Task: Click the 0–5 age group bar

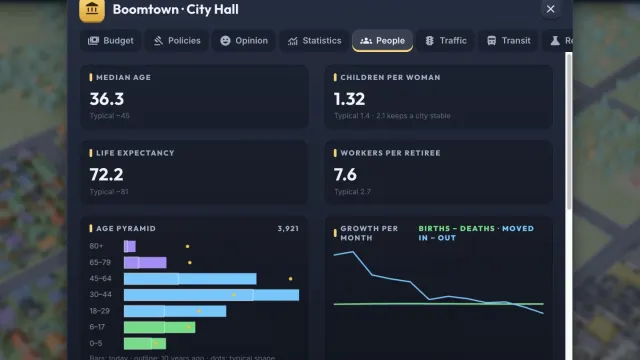Action: pyautogui.click(x=145, y=343)
